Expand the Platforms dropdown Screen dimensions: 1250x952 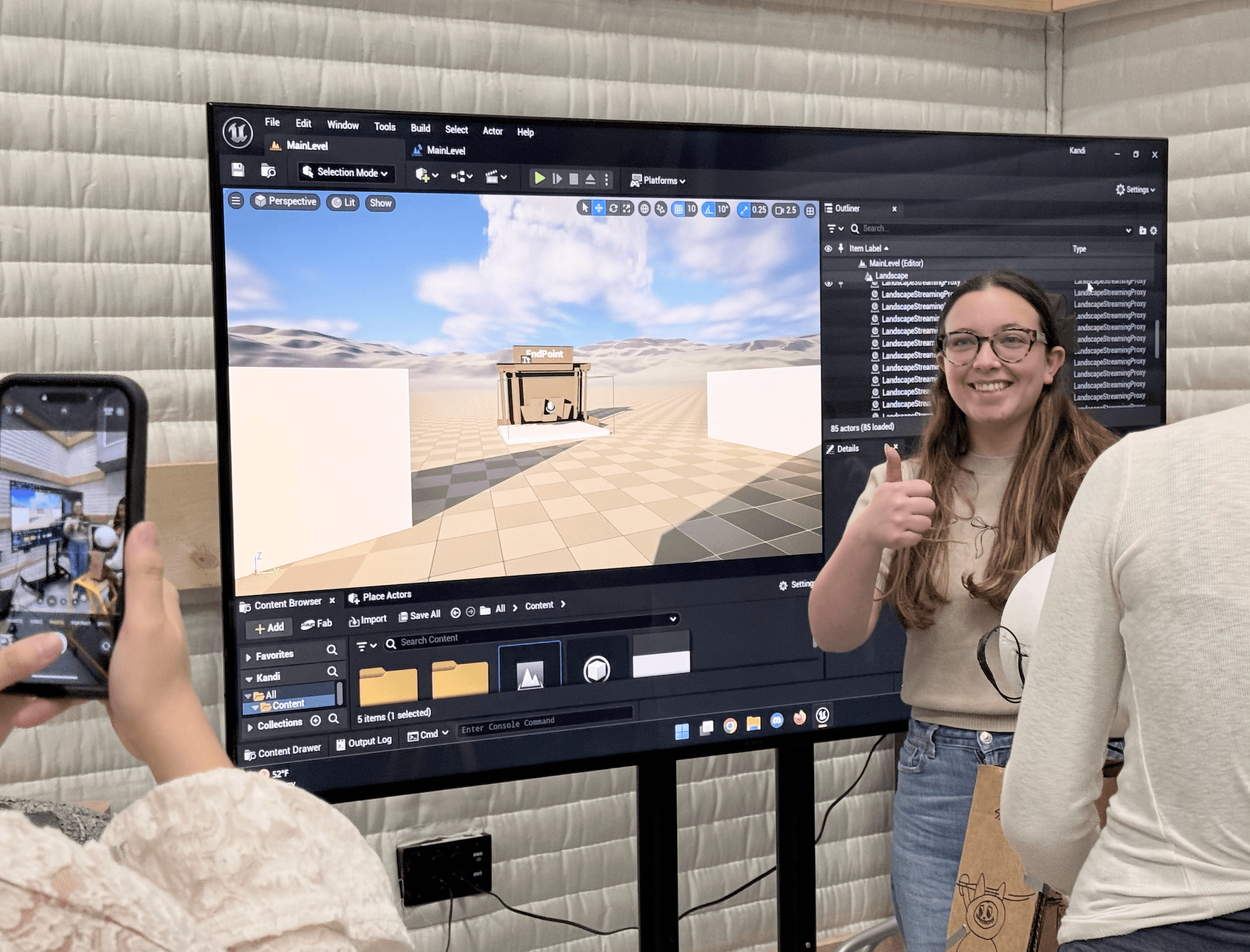click(658, 180)
